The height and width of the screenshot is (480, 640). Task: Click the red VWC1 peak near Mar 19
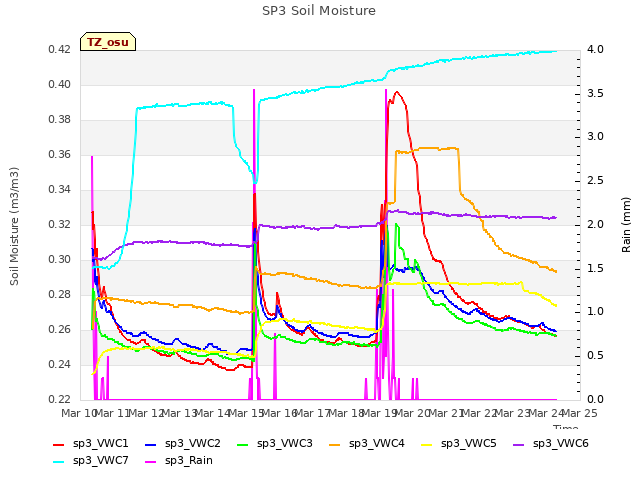click(x=396, y=93)
